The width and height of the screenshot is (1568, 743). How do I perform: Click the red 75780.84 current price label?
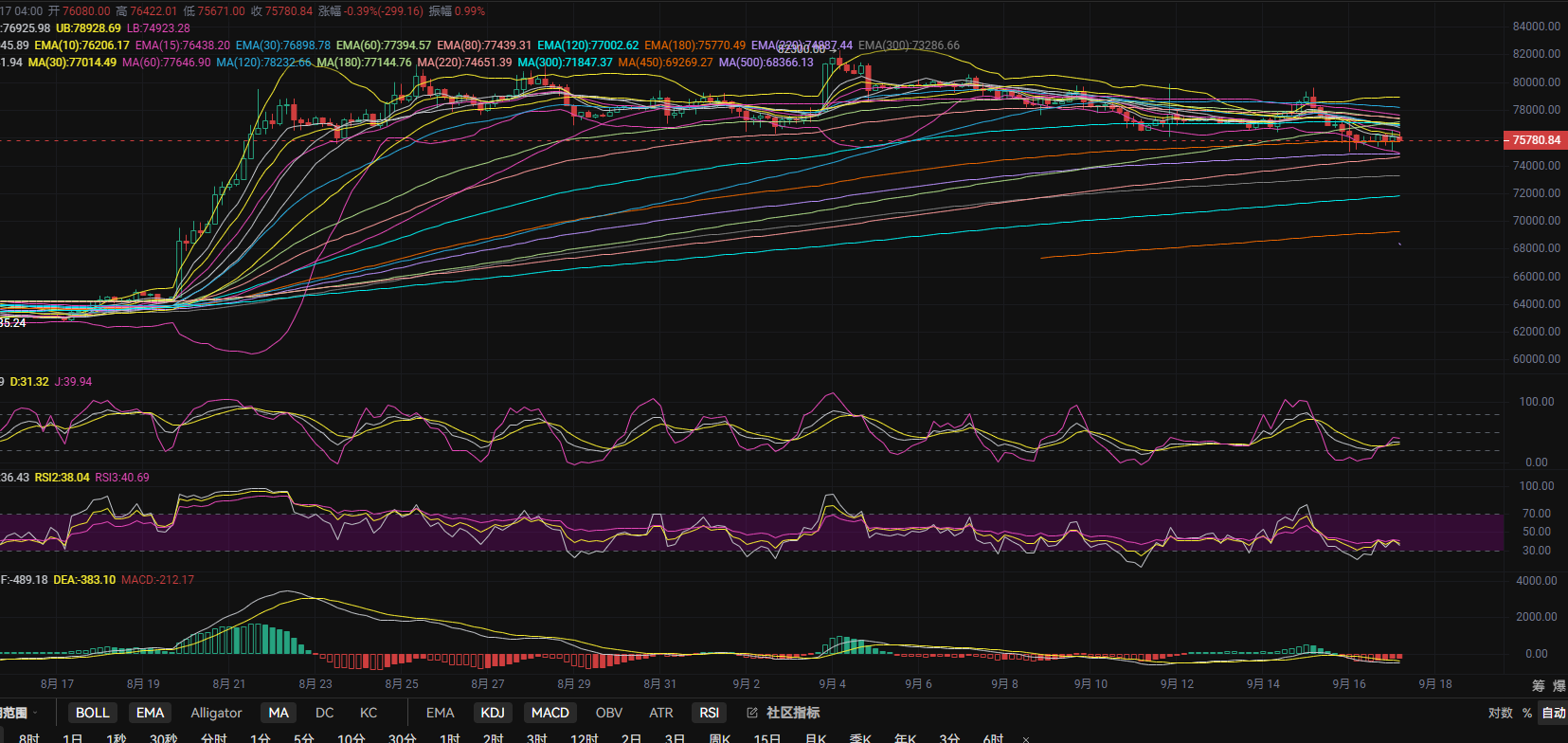click(x=1535, y=140)
